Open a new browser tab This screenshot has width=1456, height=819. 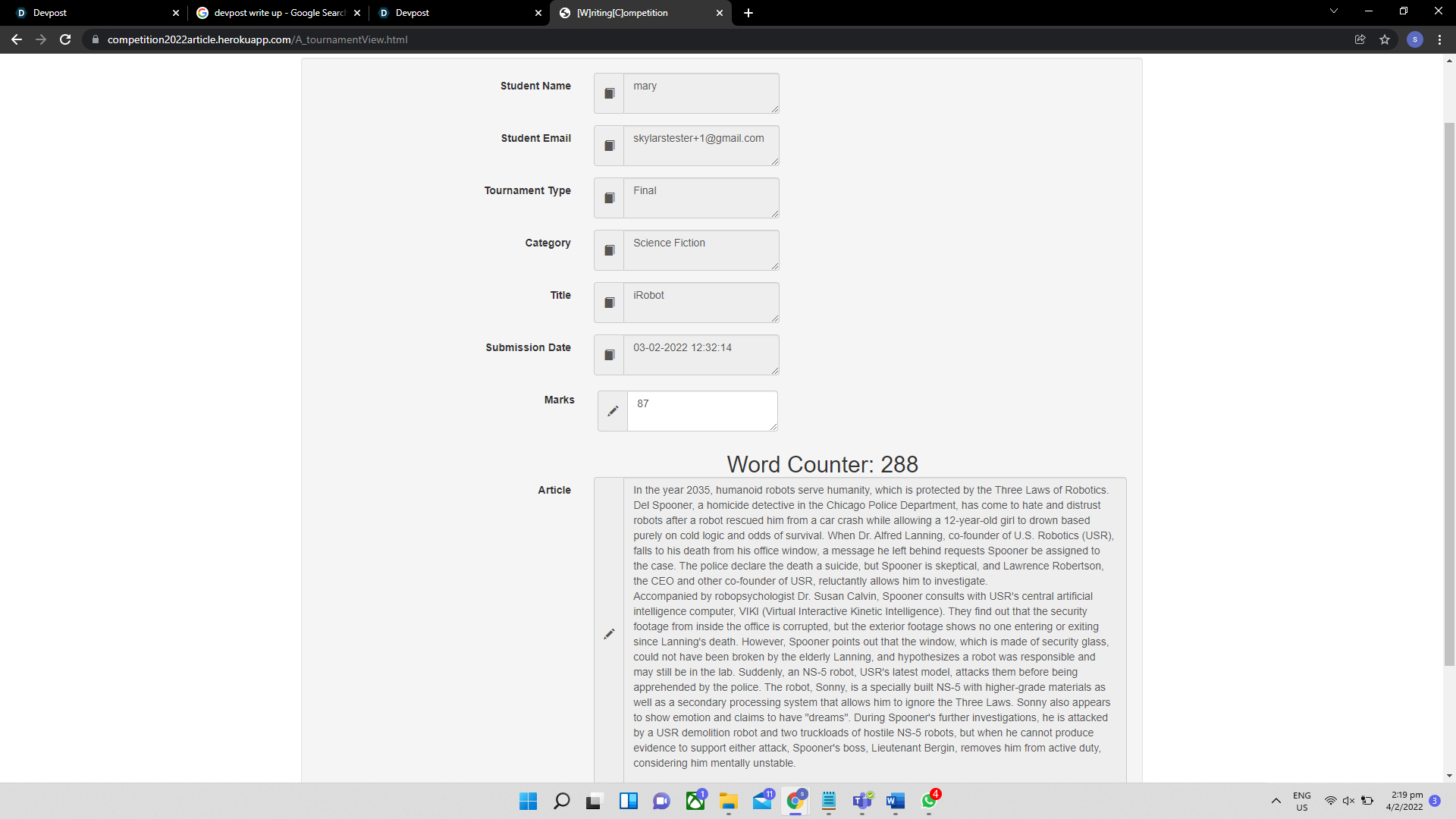748,13
